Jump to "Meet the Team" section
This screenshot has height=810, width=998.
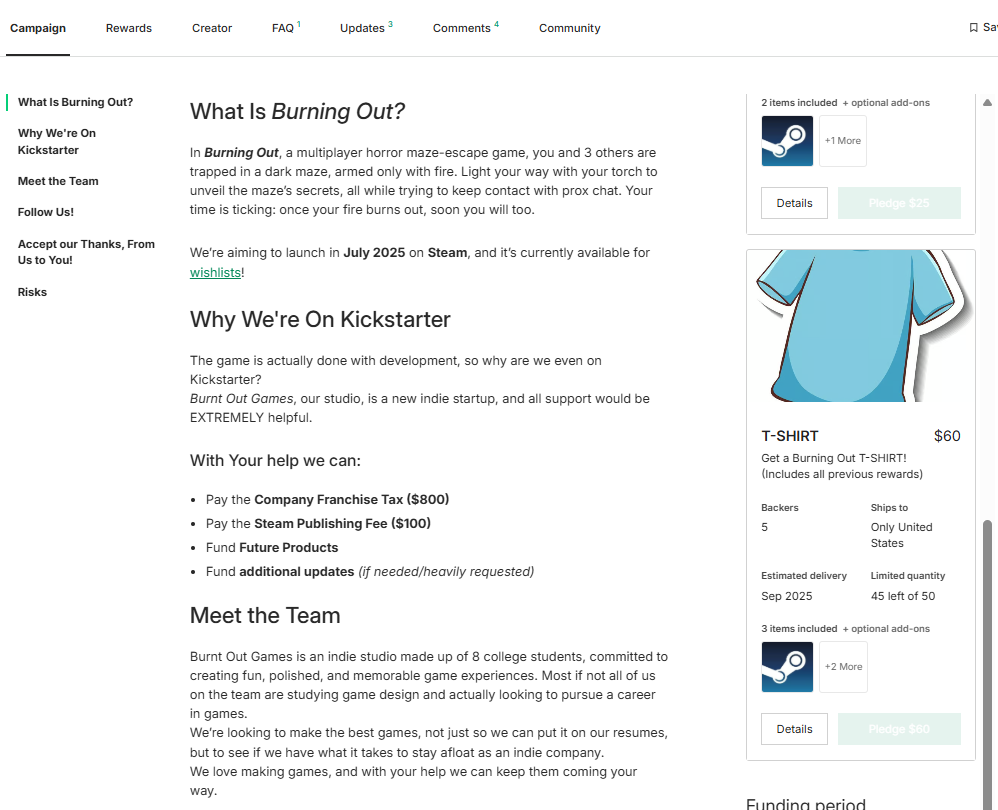coord(58,181)
